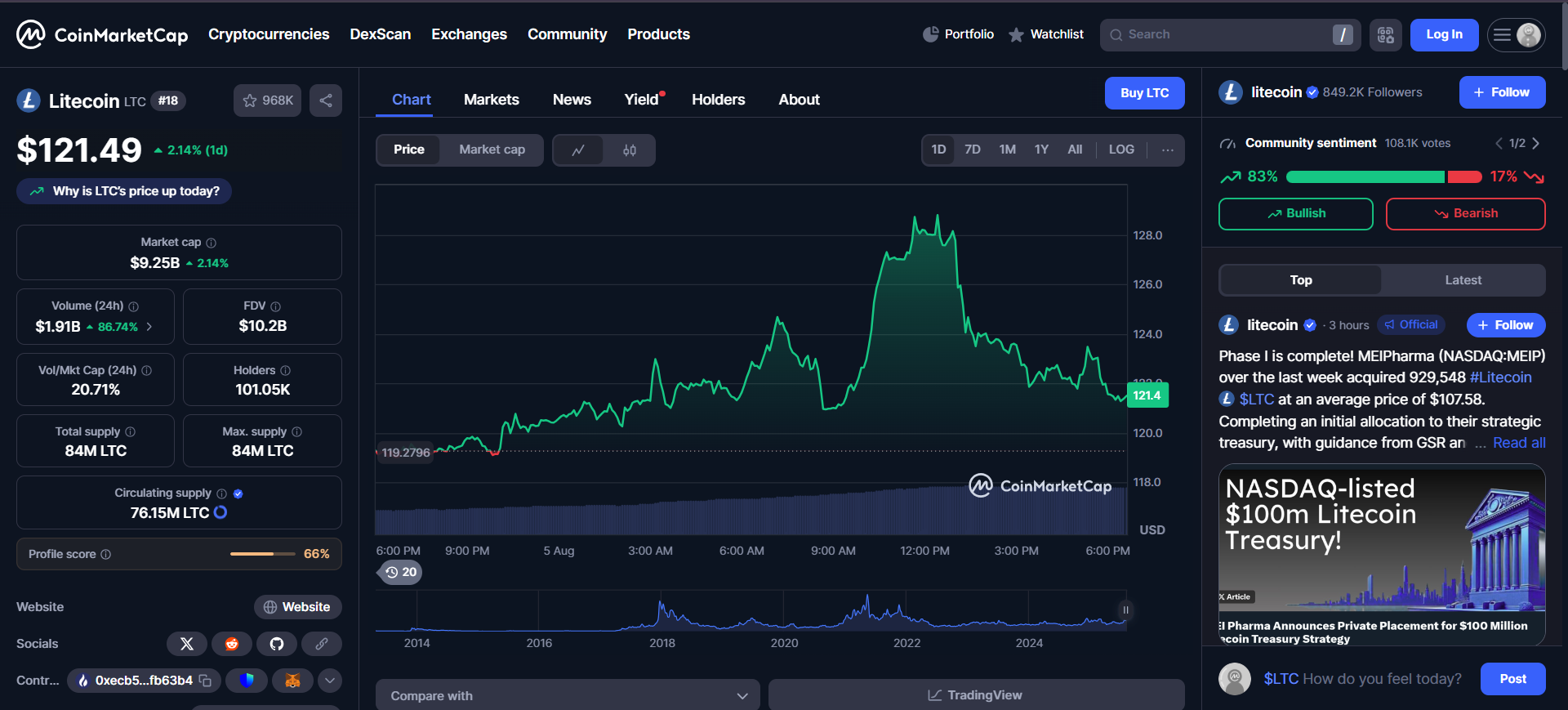
Task: Set chart range to 1Y
Action: pos(1041,150)
